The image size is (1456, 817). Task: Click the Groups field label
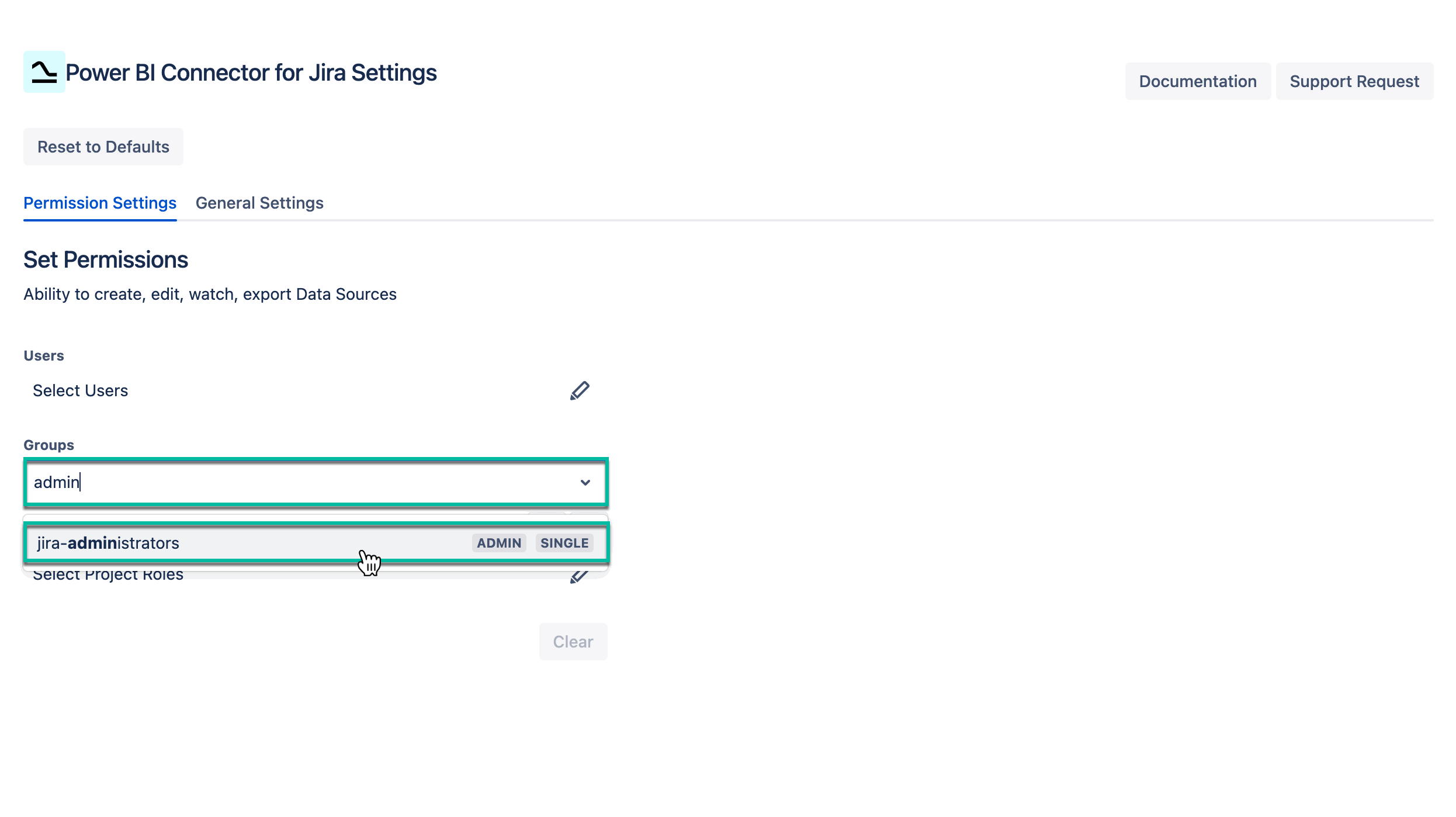pyautogui.click(x=48, y=445)
